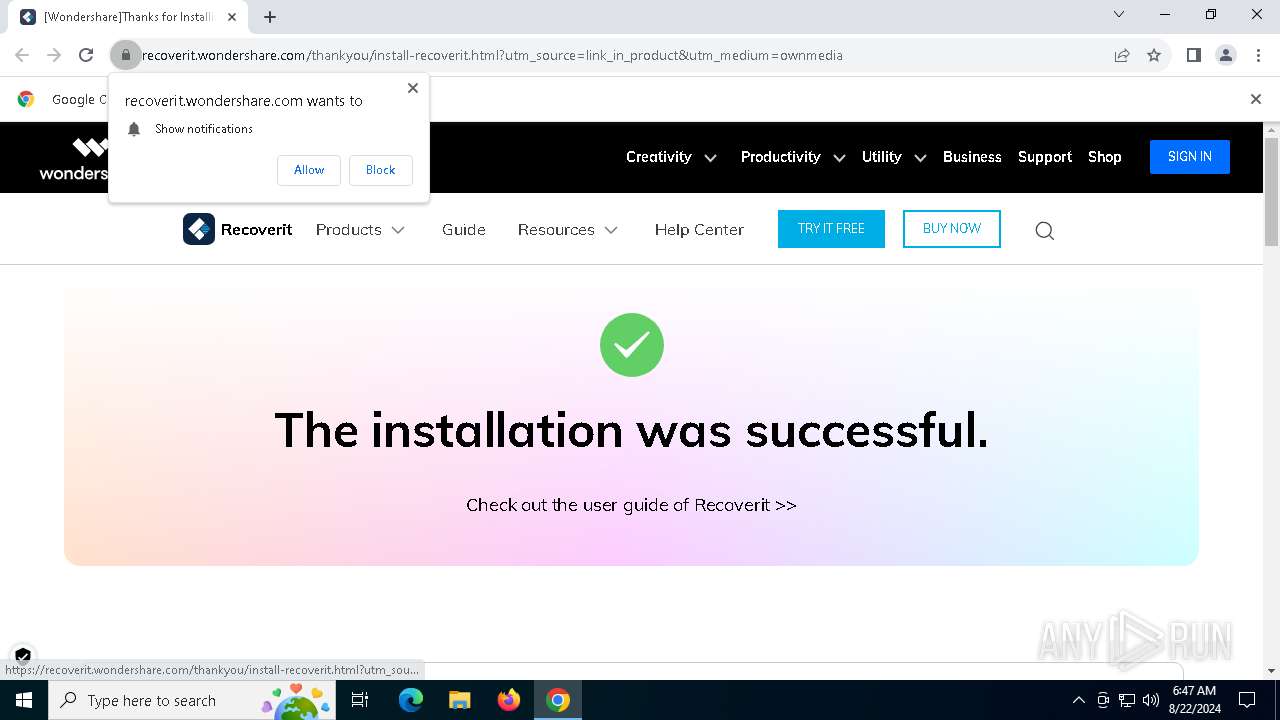Show hidden tray icons arrow

pos(1079,700)
